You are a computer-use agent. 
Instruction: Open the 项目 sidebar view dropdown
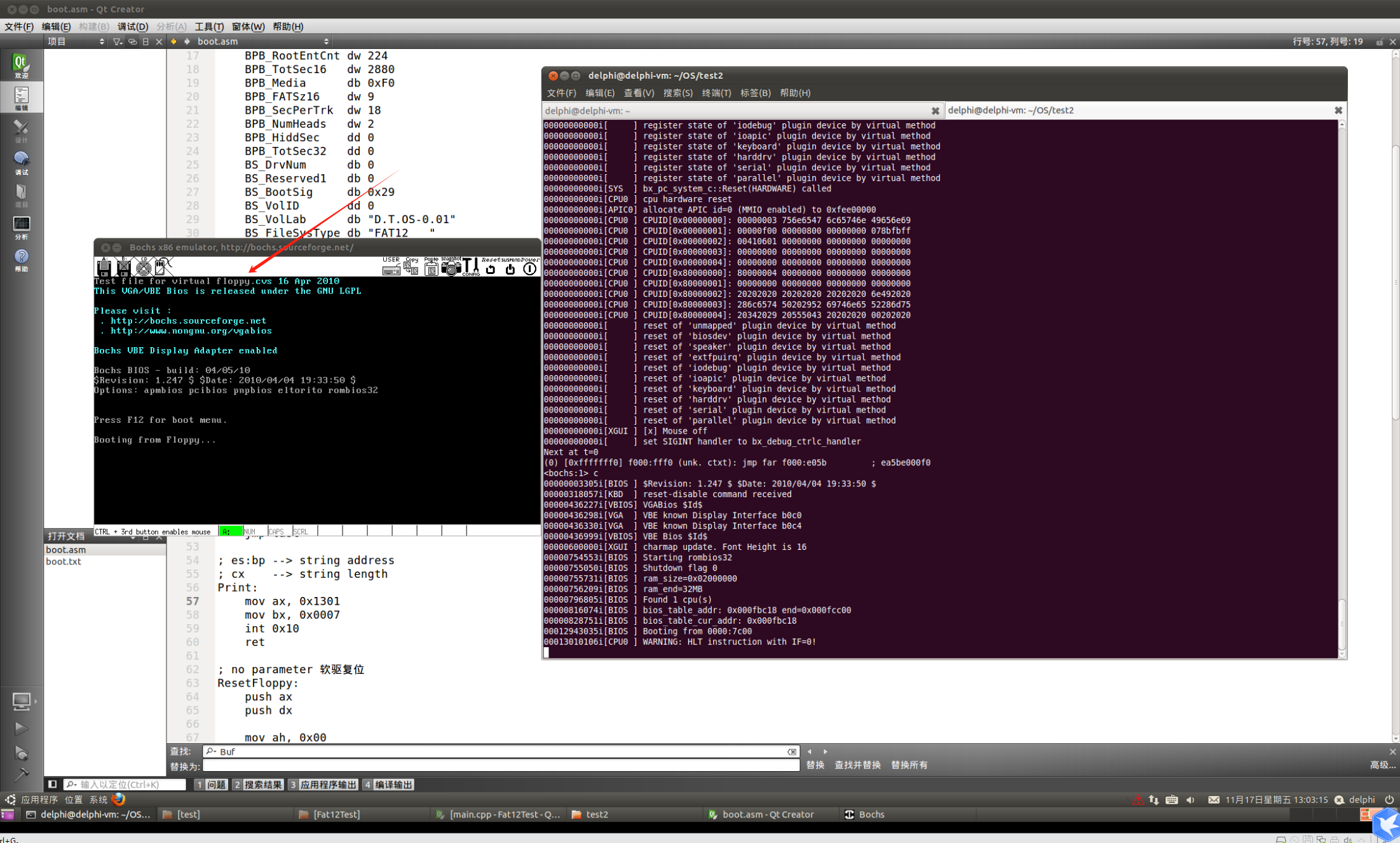point(76,41)
